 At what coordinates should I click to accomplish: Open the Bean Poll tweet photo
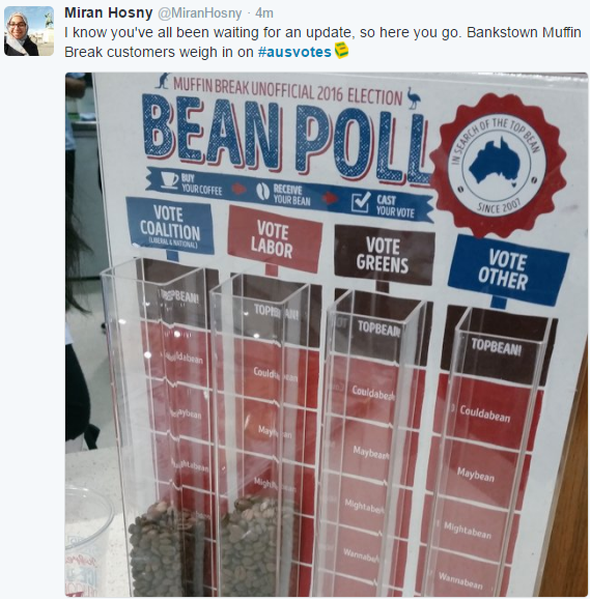(x=326, y=335)
